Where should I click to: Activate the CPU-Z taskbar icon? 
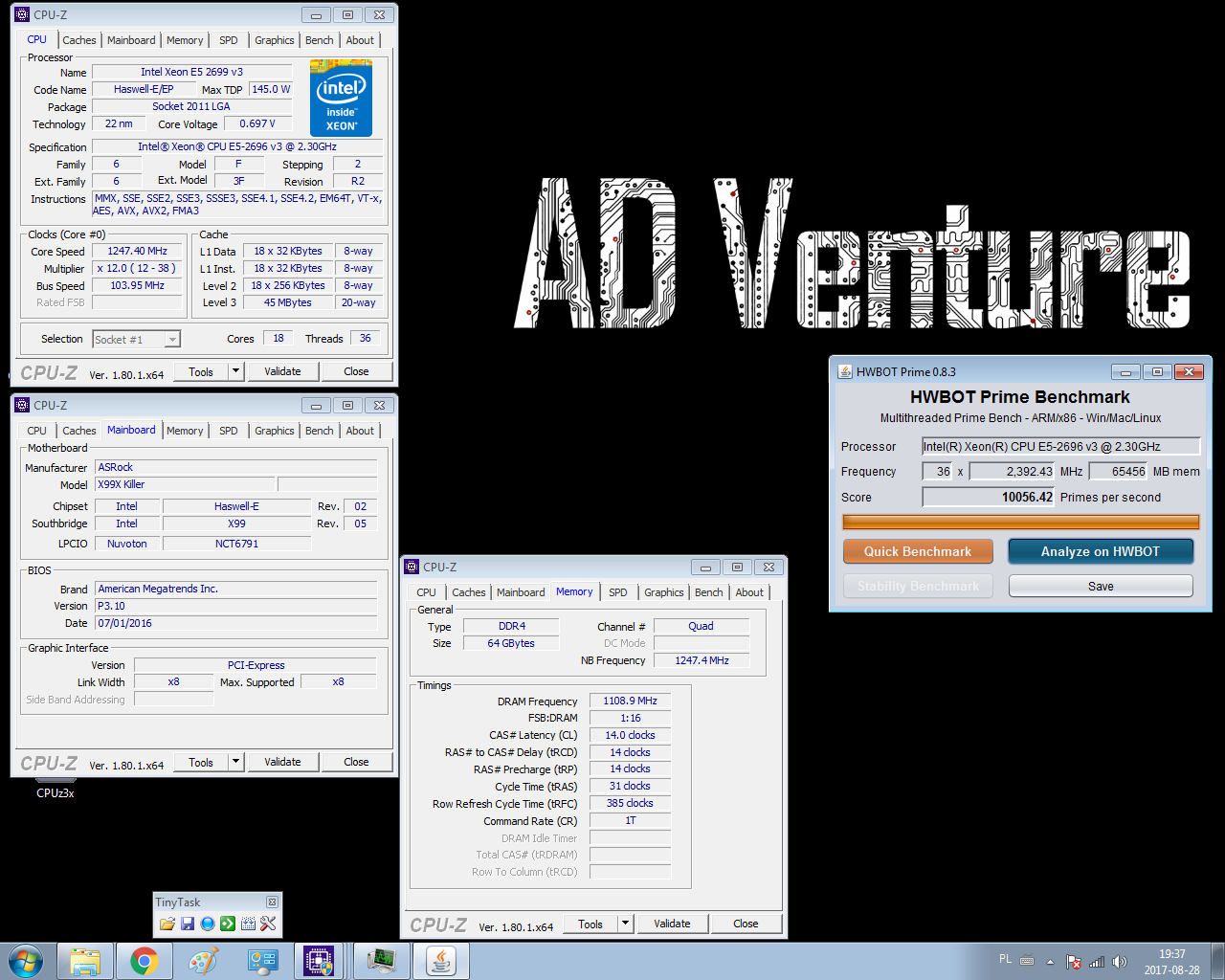click(x=320, y=961)
